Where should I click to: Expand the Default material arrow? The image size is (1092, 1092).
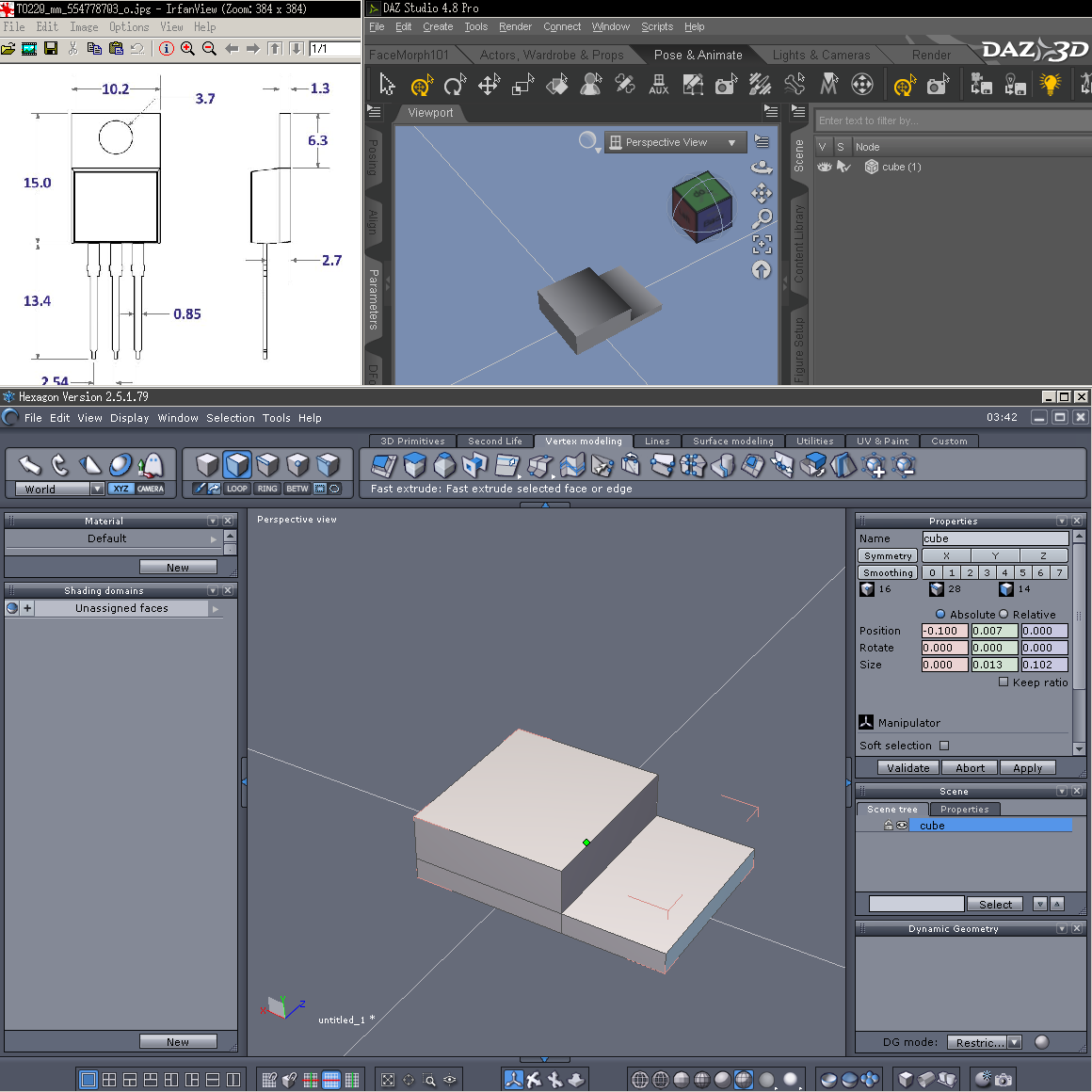coord(214,539)
